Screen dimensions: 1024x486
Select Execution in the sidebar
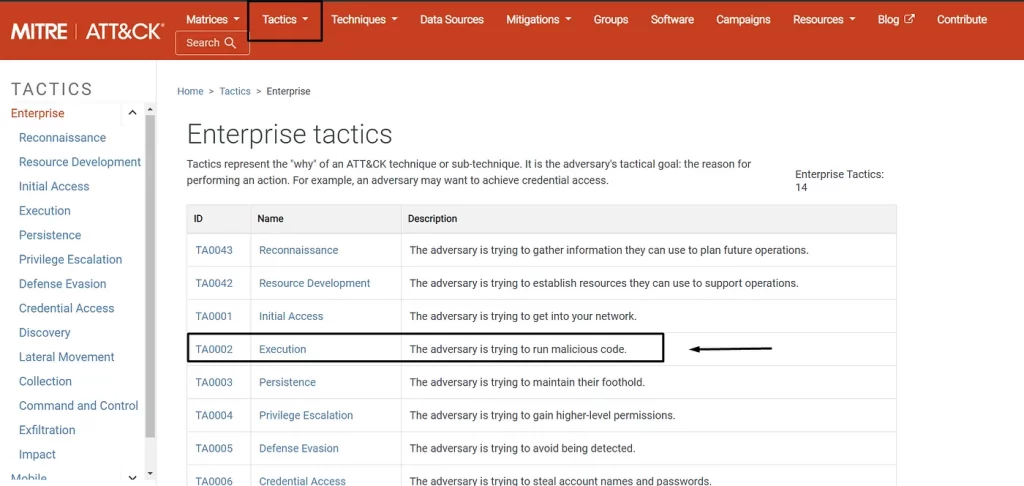pyautogui.click(x=44, y=211)
